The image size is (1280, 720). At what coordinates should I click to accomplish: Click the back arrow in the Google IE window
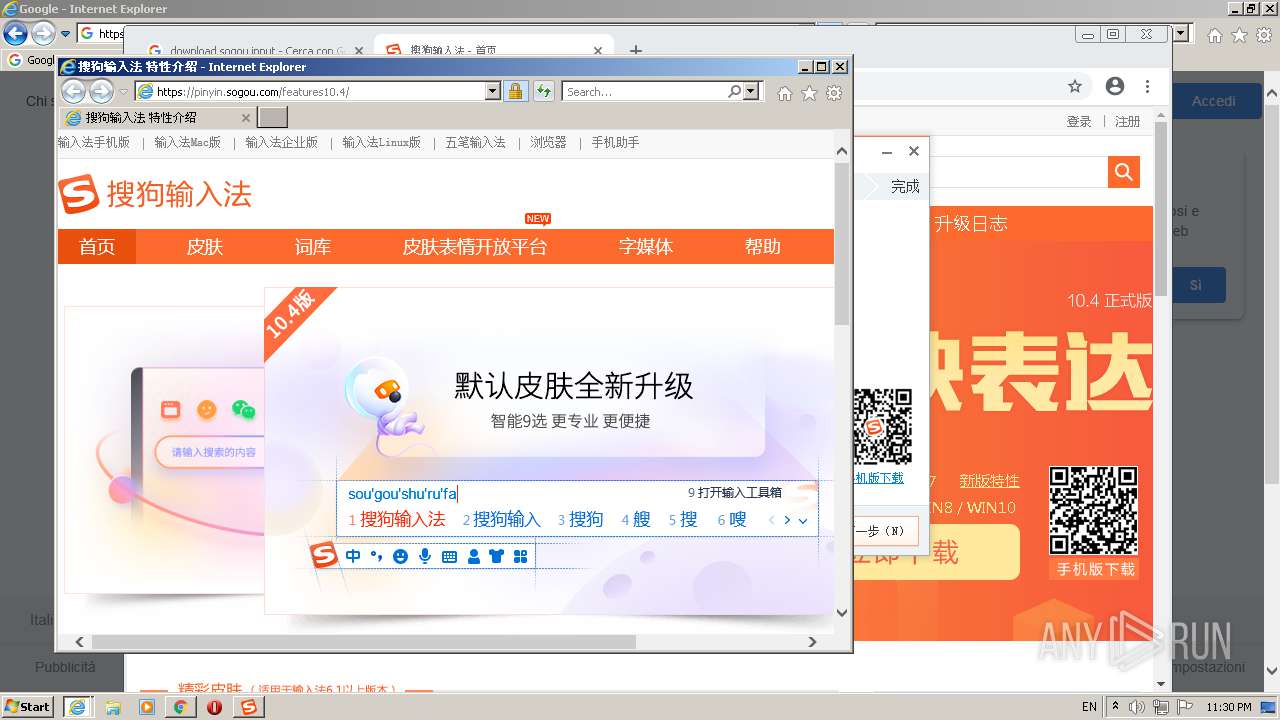pos(15,34)
